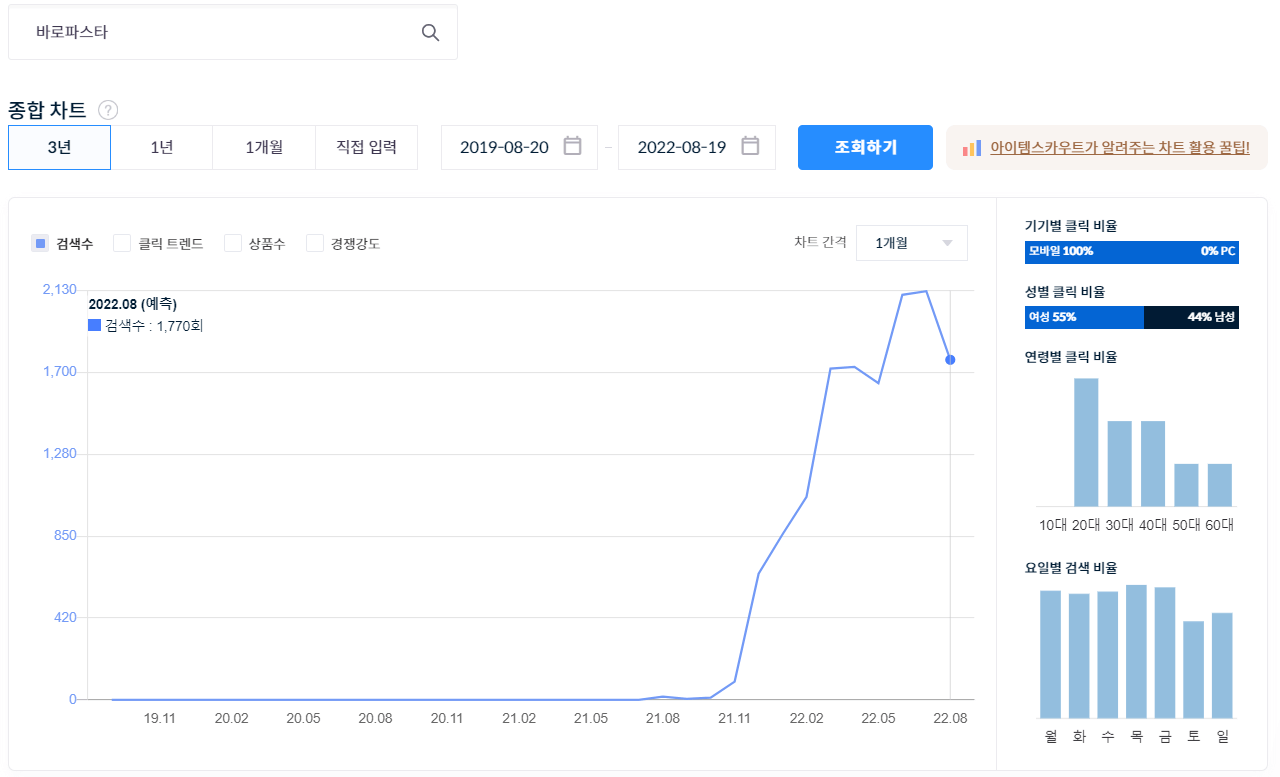
Task: Click the 검색수 : 1,770회 tooltip value
Action: tap(154, 325)
